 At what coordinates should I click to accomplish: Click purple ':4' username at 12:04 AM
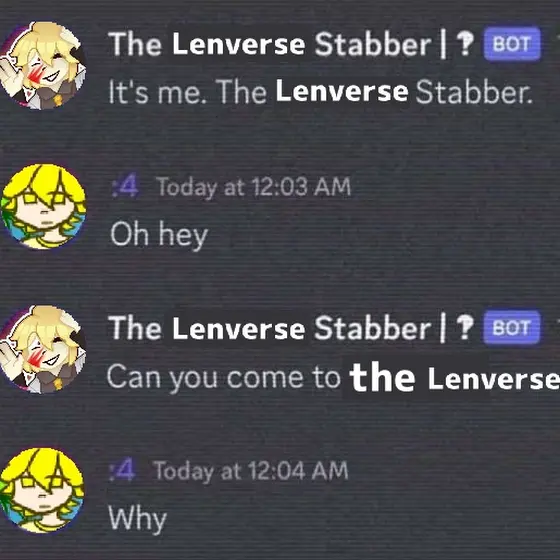[x=122, y=470]
